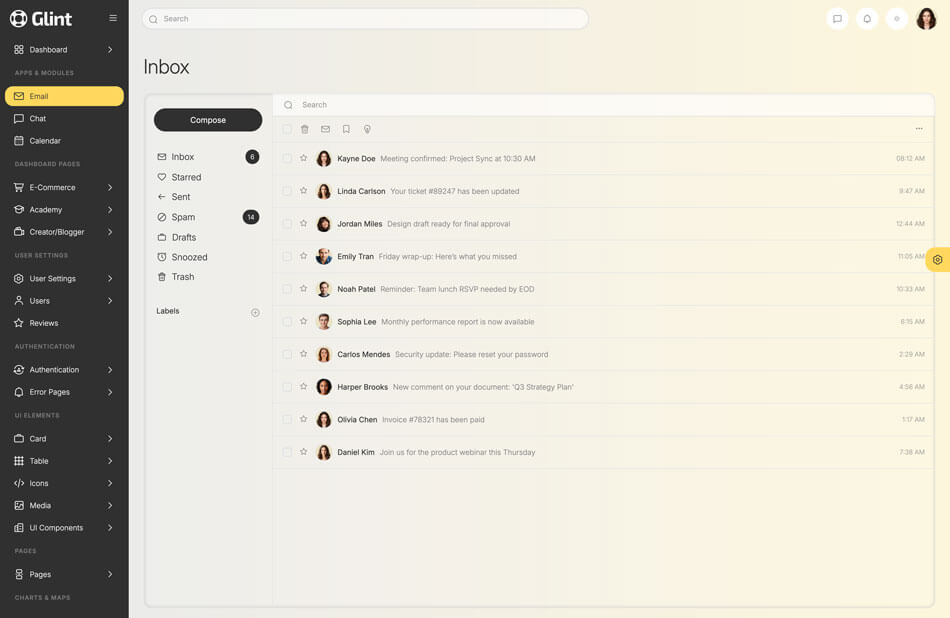Open the notifications bell in the header
Viewport: 950px width, 618px height.
tap(867, 19)
